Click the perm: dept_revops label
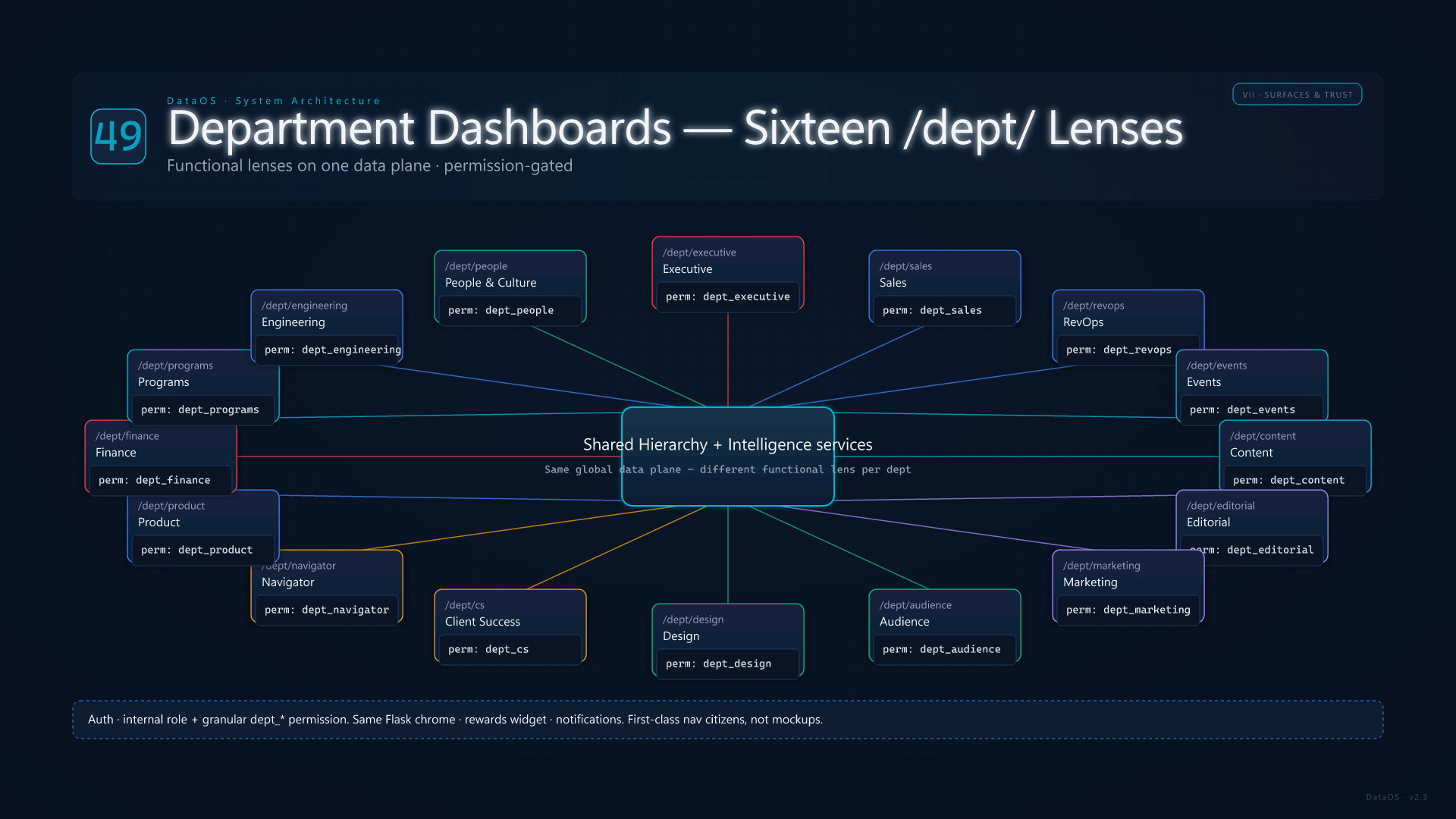 (x=1119, y=350)
